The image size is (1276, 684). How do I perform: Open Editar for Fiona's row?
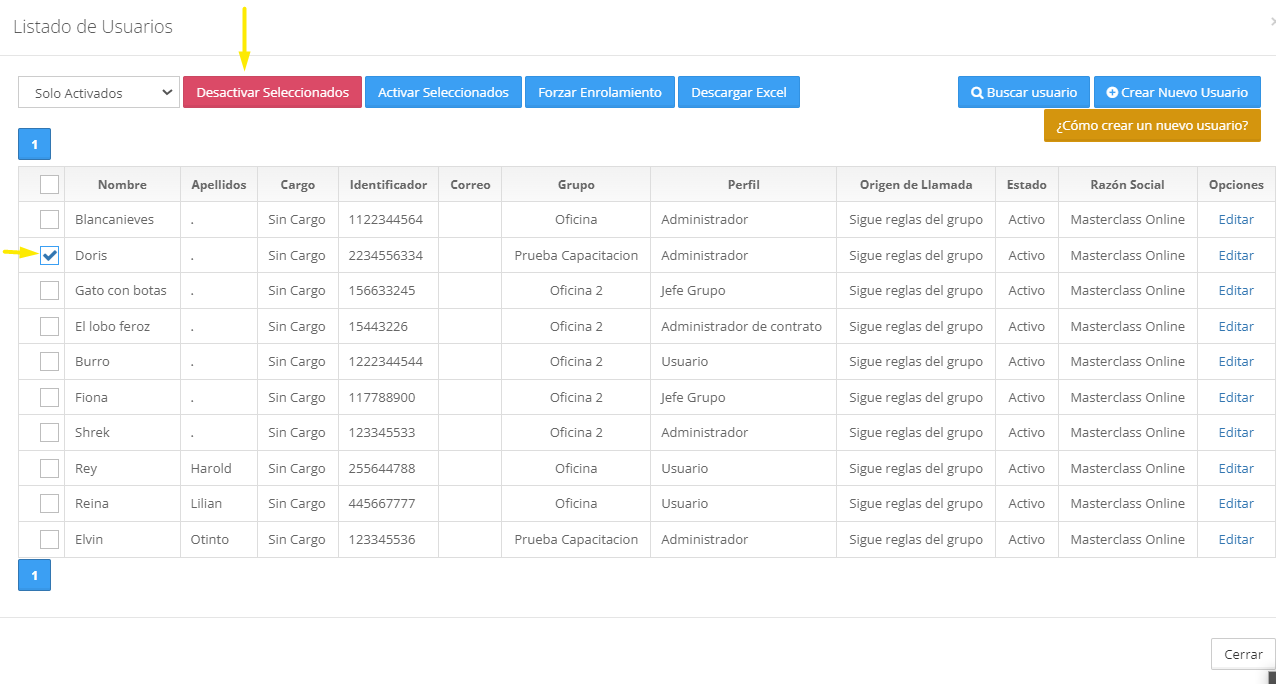pos(1235,398)
